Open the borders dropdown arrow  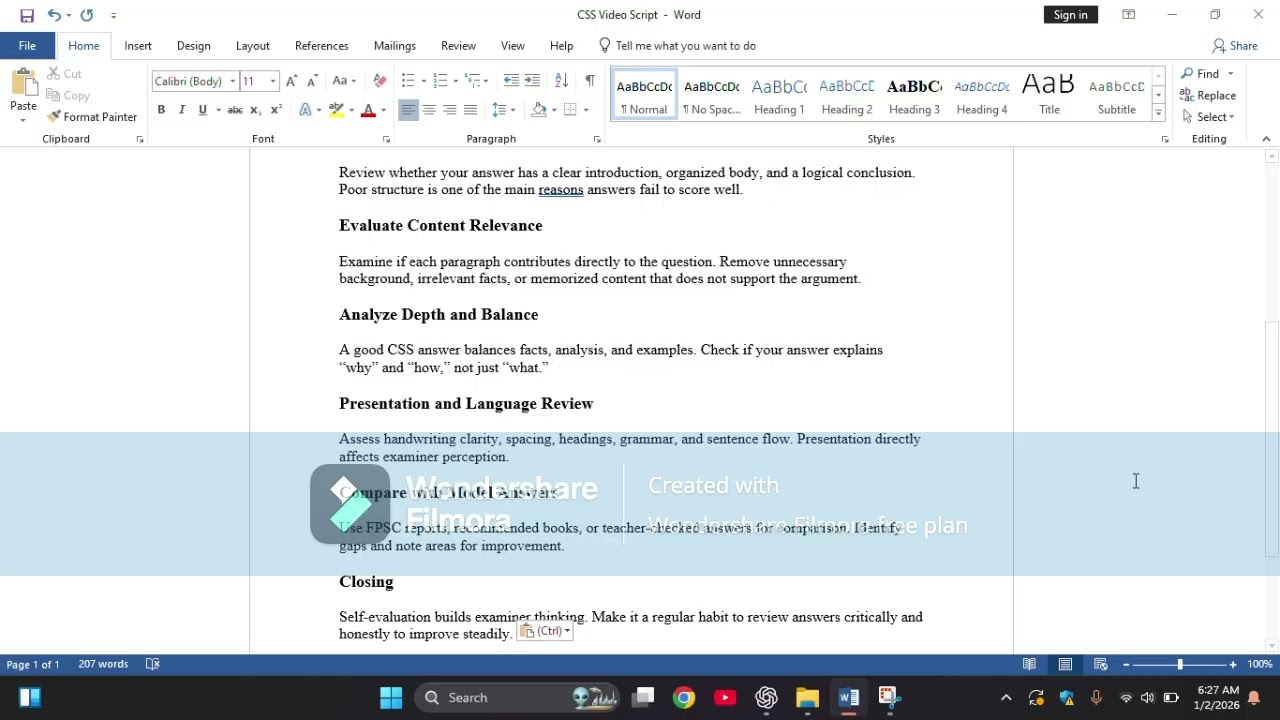[x=586, y=110]
